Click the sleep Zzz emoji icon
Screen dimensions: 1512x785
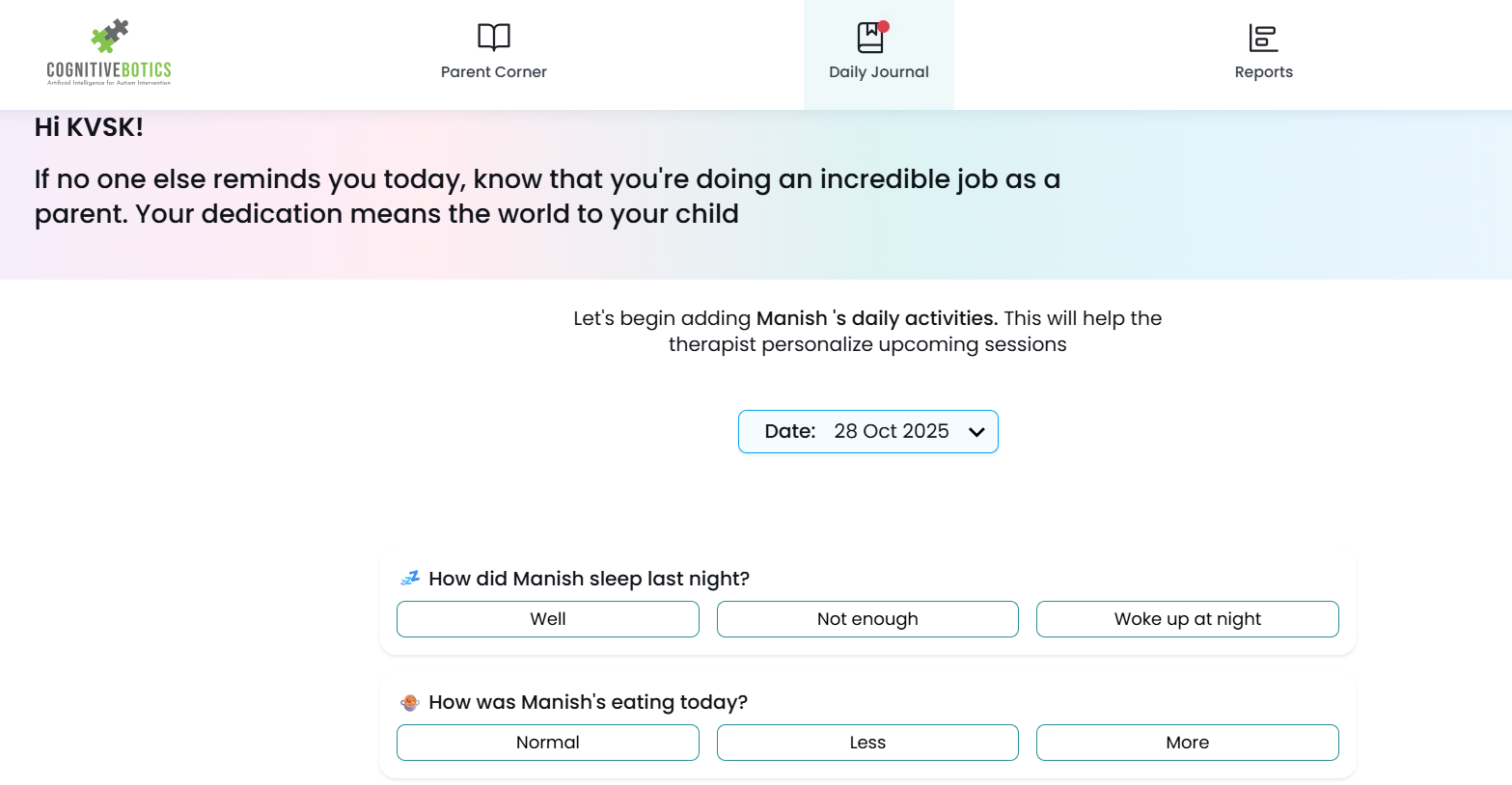click(x=410, y=579)
